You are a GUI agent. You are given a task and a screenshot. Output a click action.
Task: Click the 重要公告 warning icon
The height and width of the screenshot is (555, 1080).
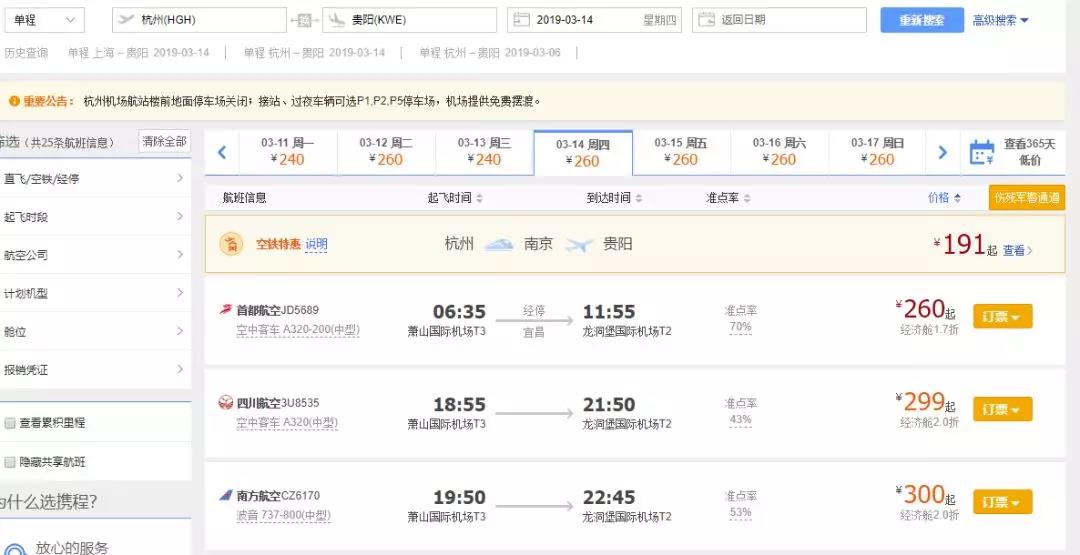tap(14, 101)
